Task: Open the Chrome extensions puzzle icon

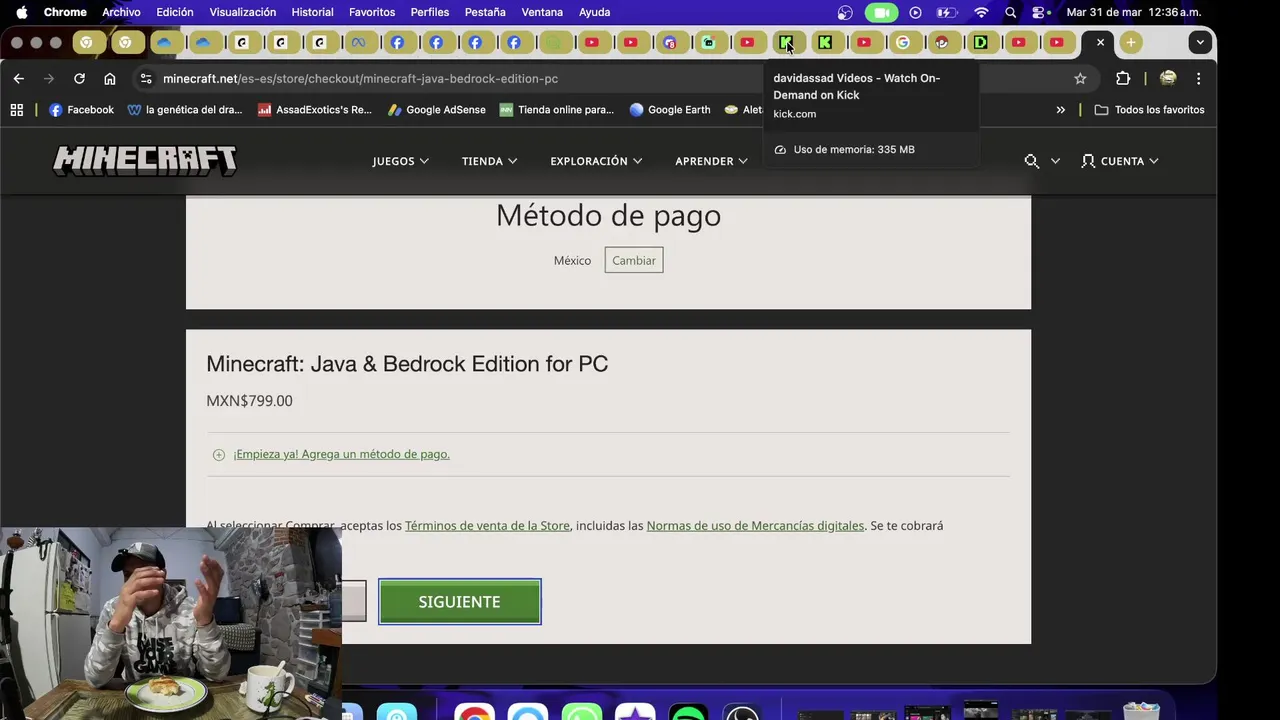Action: (1123, 78)
